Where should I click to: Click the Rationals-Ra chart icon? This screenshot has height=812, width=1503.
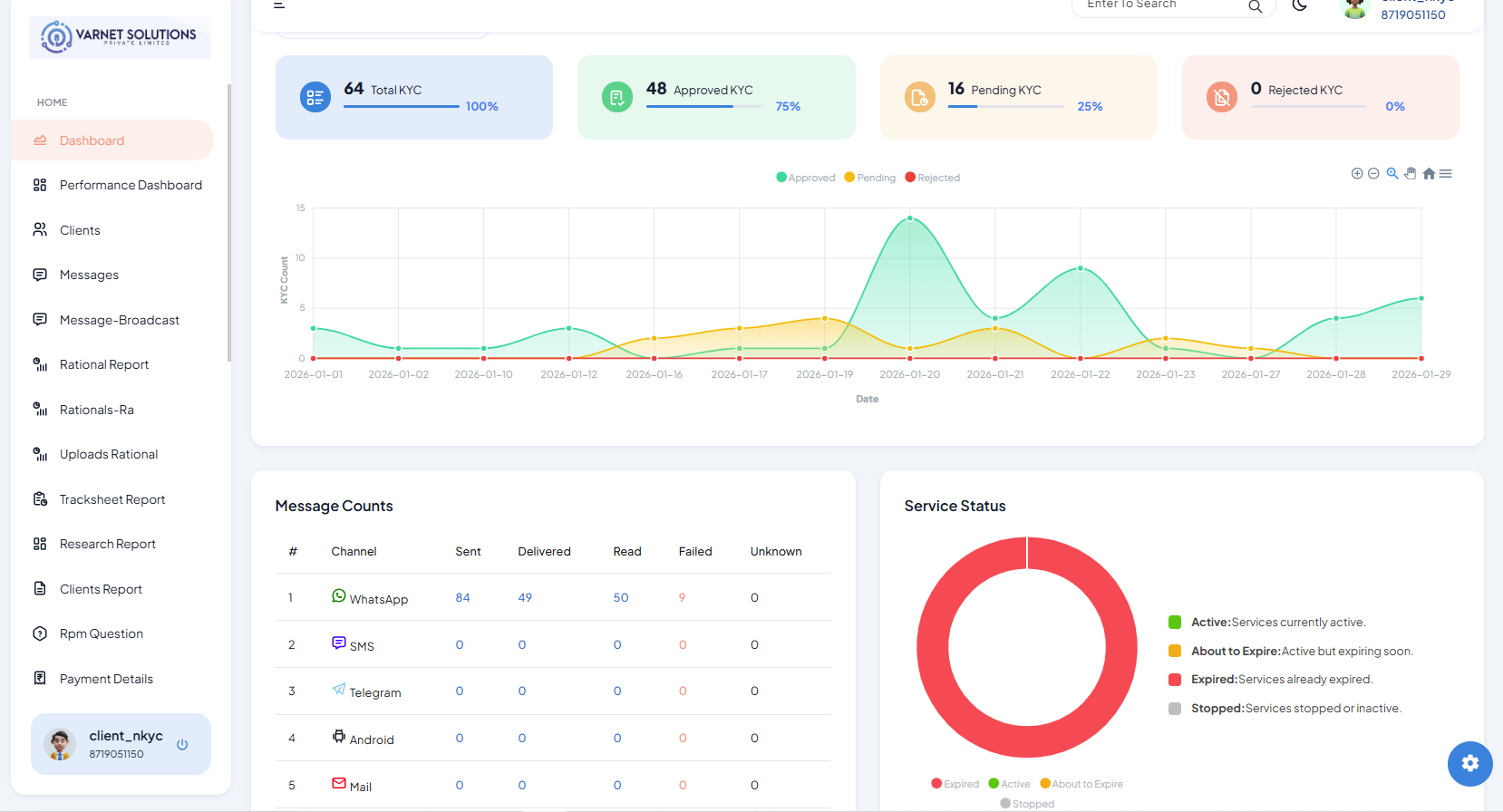[x=40, y=409]
